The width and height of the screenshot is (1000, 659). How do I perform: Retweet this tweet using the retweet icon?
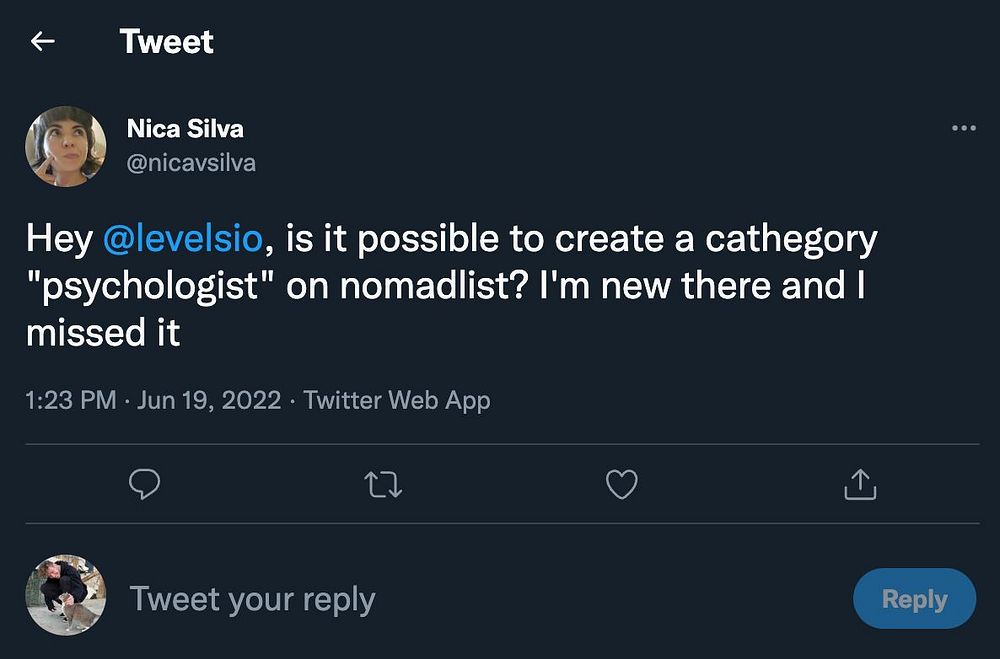[383, 485]
